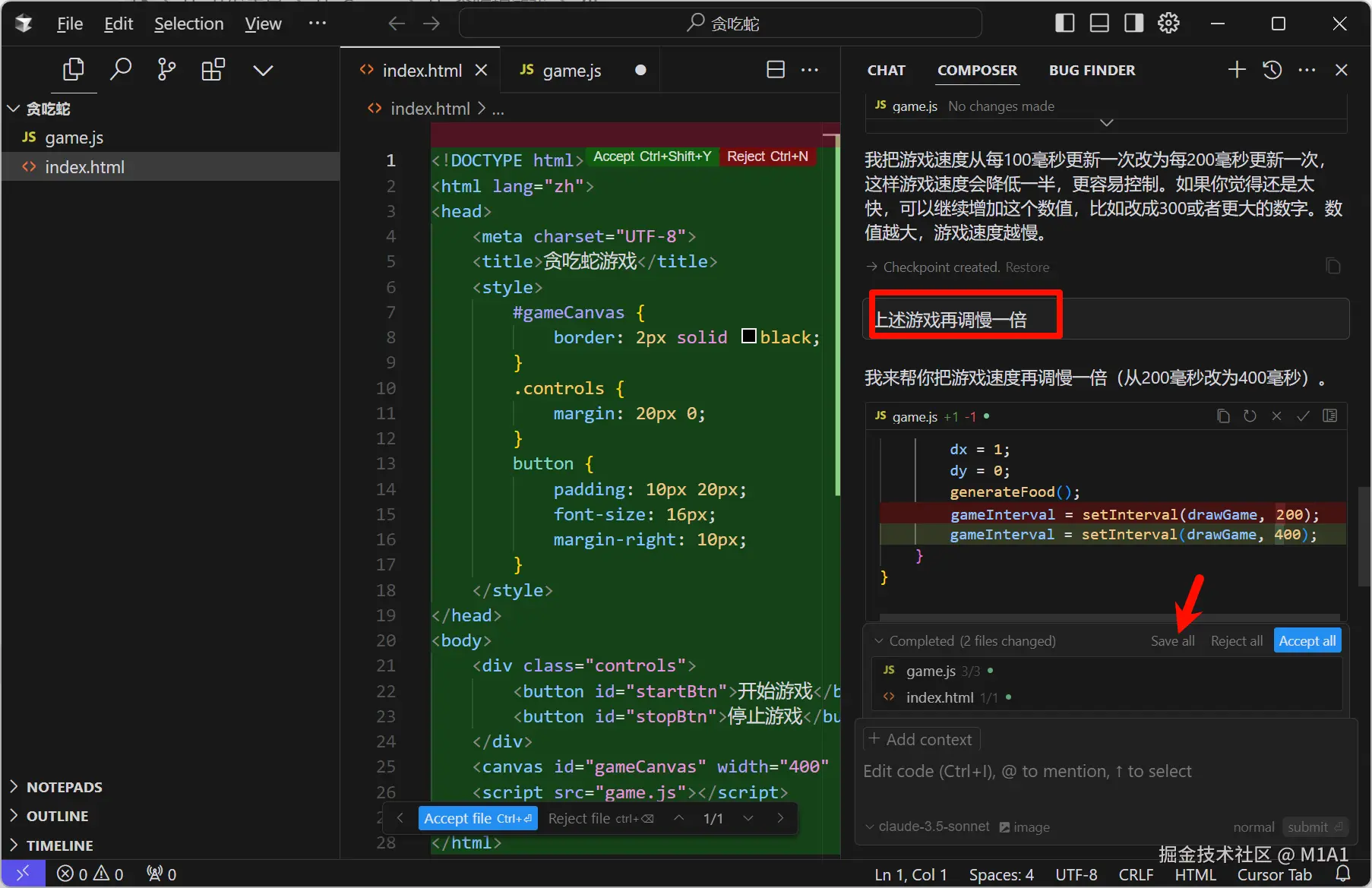Toggle the secondary sidebar layout button
This screenshot has width=1372, height=888.
pyautogui.click(x=1133, y=24)
